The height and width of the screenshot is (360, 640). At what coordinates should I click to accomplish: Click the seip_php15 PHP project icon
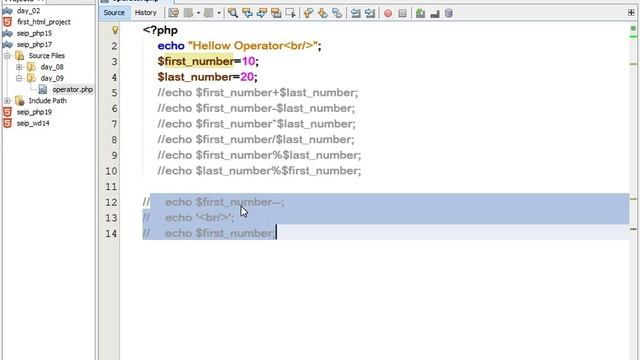pyautogui.click(x=7, y=33)
